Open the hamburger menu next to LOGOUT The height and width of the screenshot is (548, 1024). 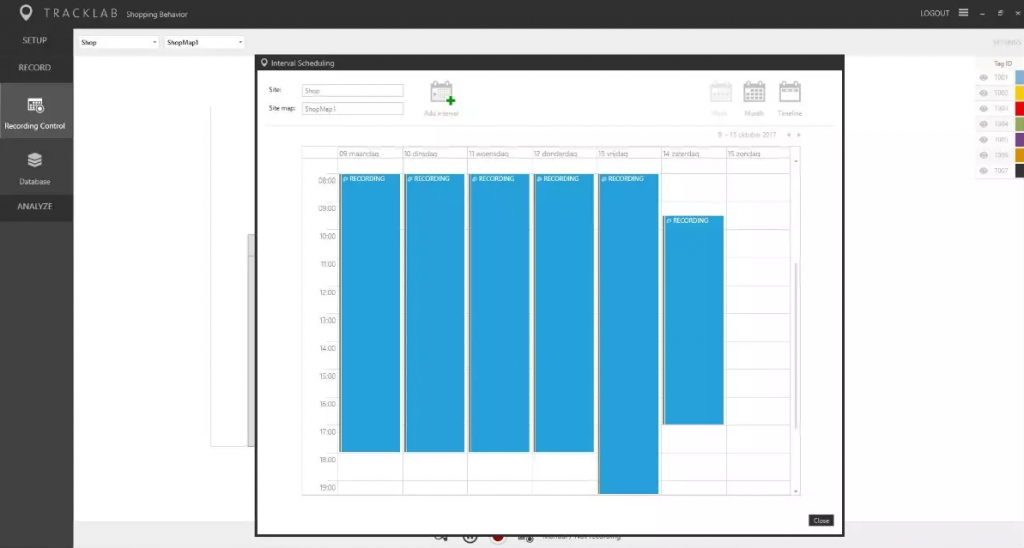pos(963,13)
